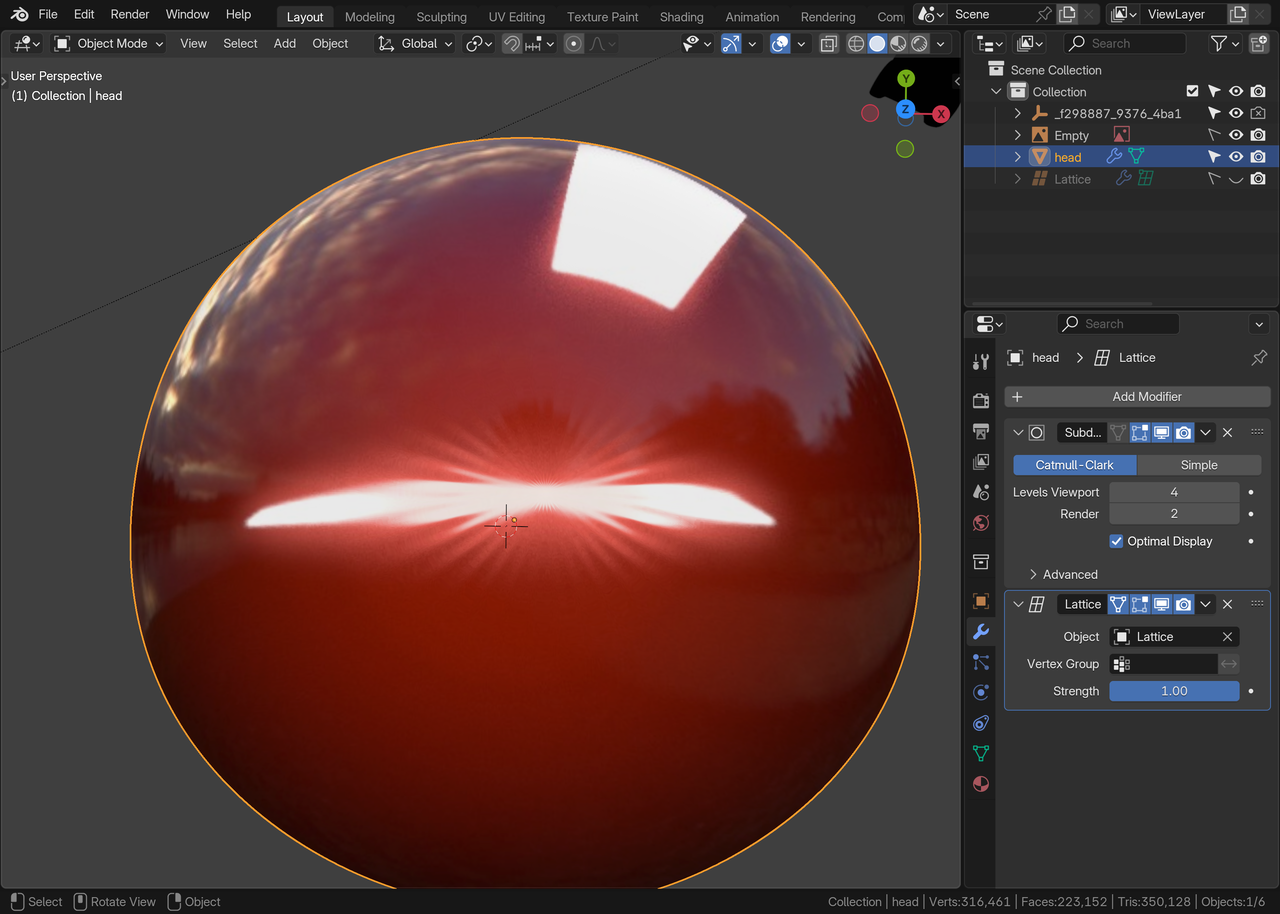This screenshot has width=1280, height=914.
Task: Click the Blender logo menu icon
Action: (x=19, y=15)
